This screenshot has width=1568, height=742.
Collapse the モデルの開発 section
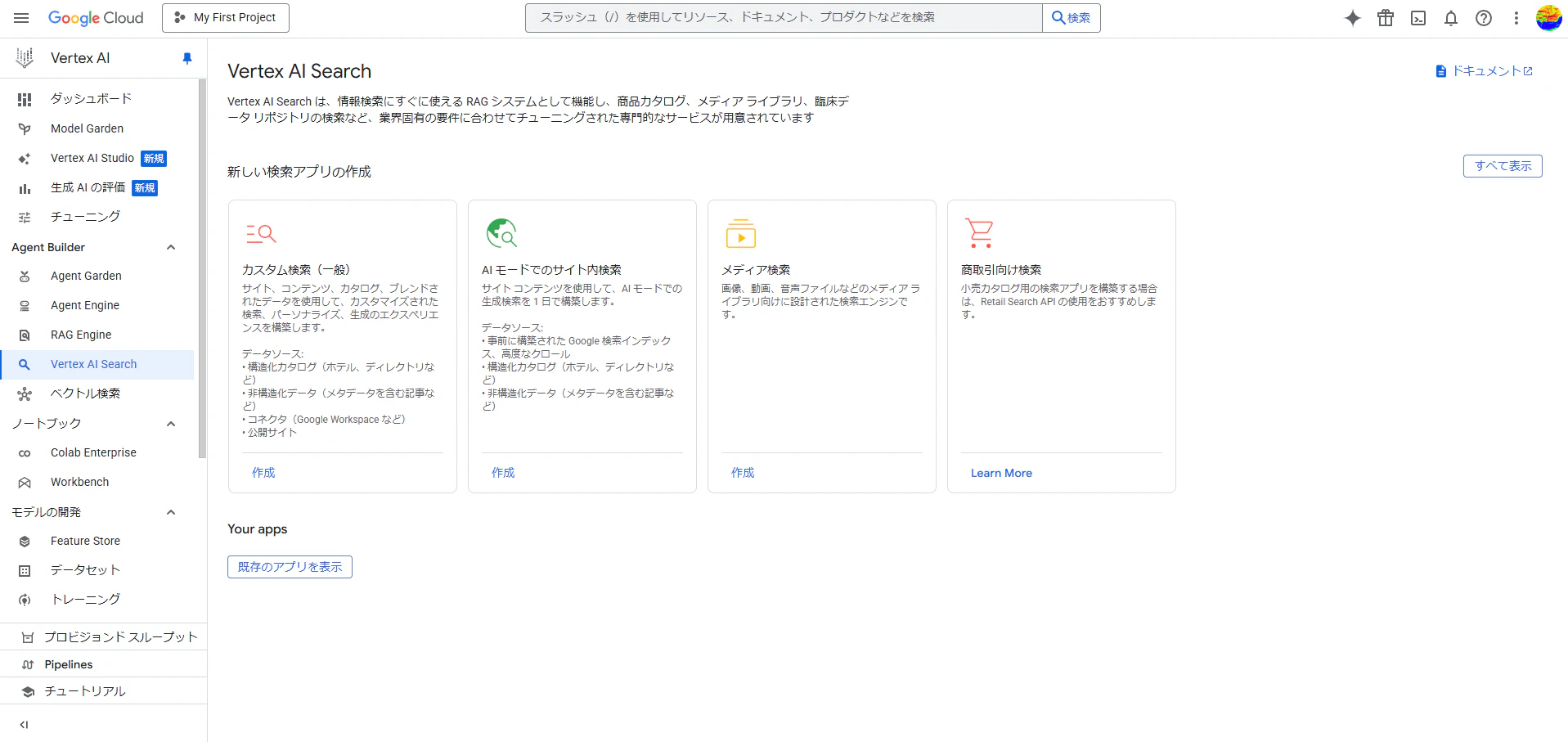171,512
